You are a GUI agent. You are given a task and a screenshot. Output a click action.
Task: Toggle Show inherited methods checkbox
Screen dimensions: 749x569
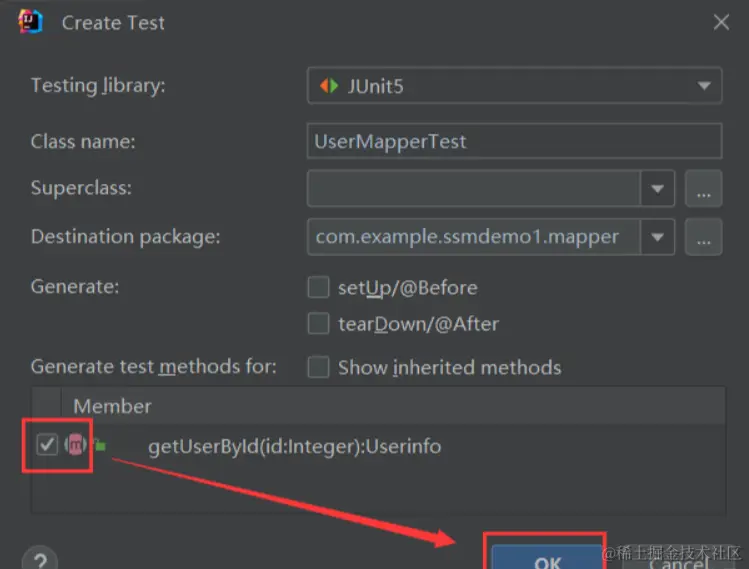(x=318, y=367)
